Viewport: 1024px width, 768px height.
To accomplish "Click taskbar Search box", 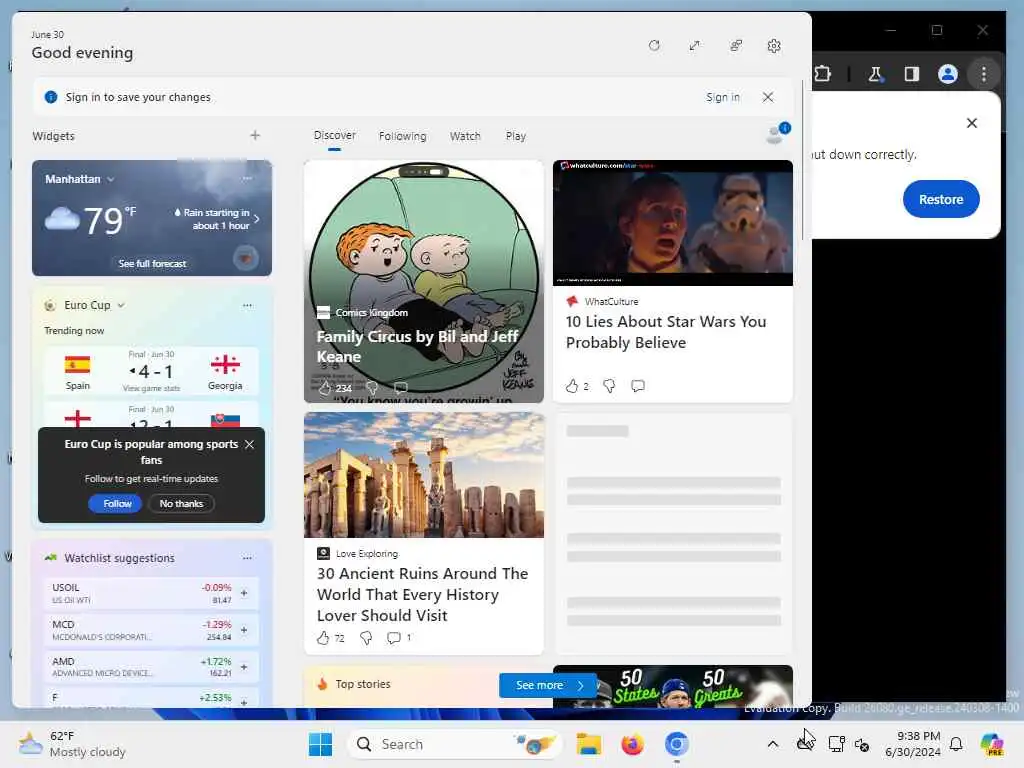I will point(455,744).
